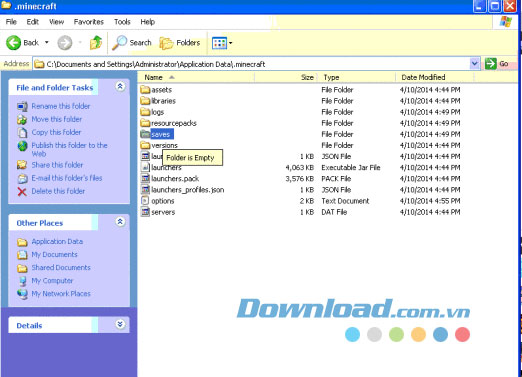Click the highlighted saves folder name
522x377 pixels.
162,134
